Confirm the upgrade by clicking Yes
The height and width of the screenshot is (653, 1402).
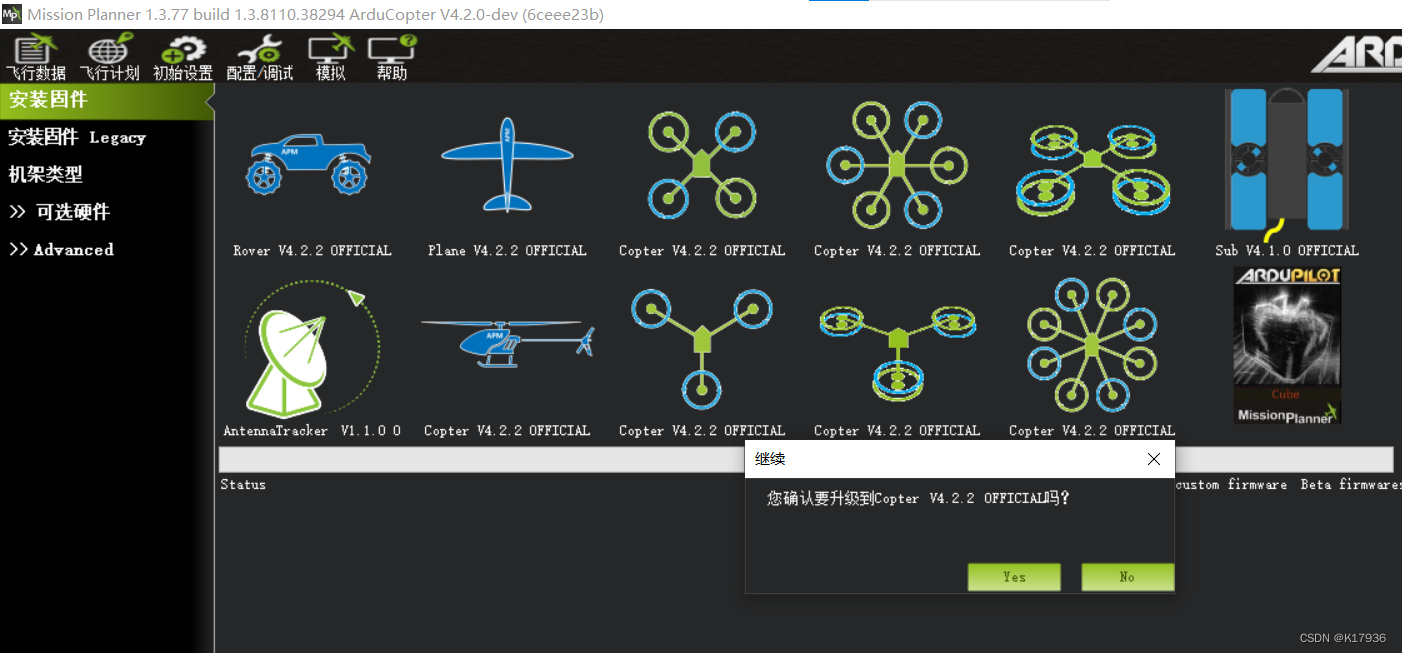coord(1014,577)
